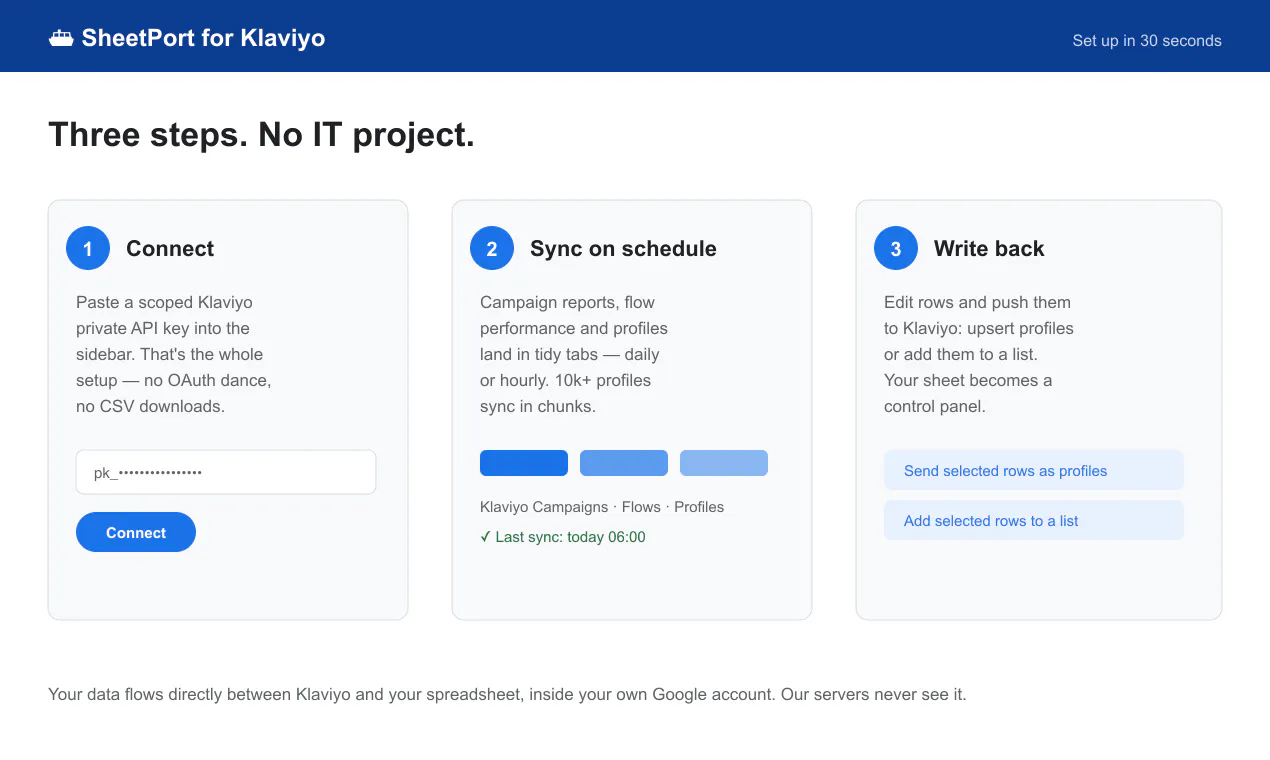Viewport: 1270px width, 760px height.
Task: Click the "Connect" card heading
Action: (170, 249)
